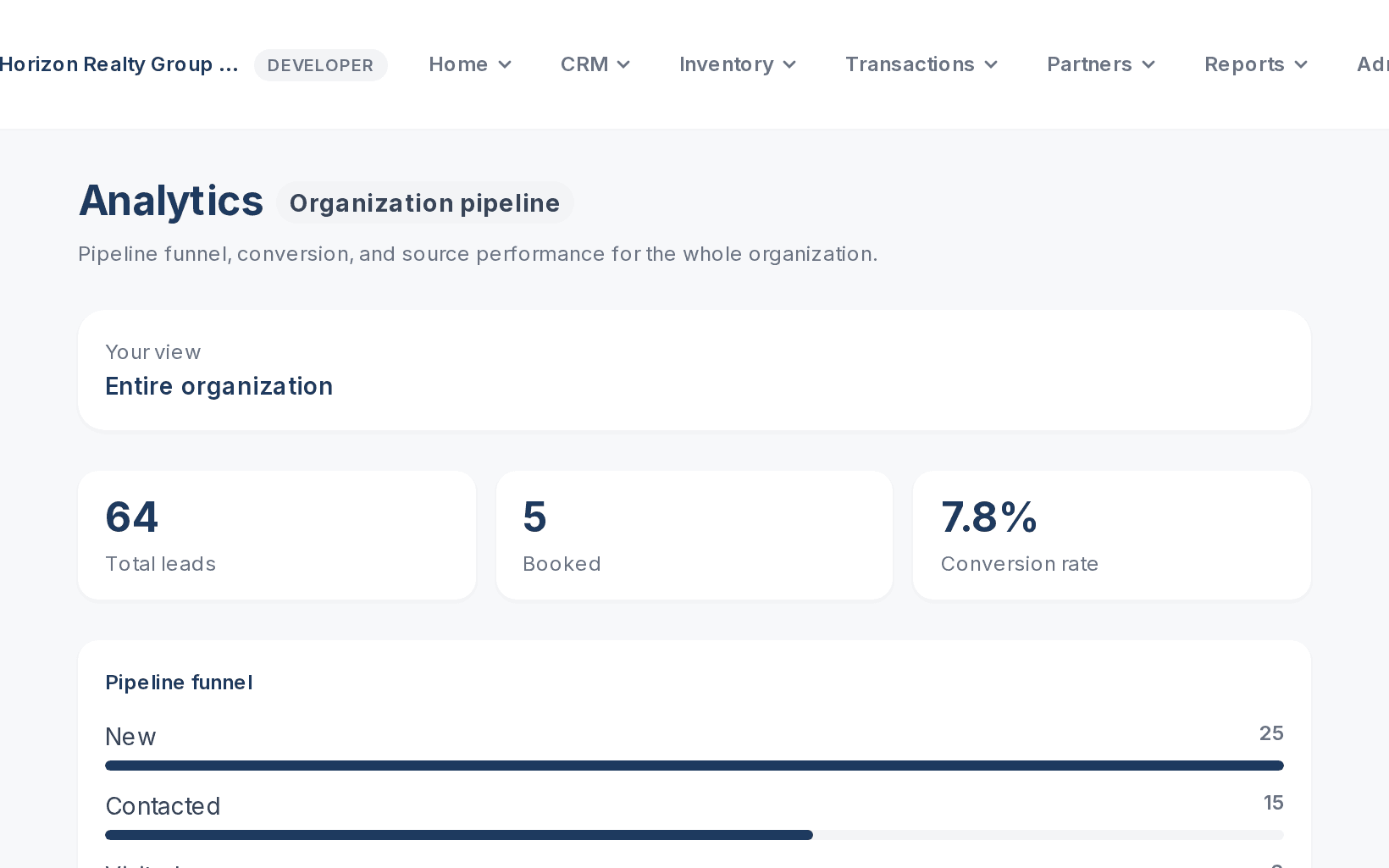
Task: Select the 5 Booked card
Action: [694, 535]
